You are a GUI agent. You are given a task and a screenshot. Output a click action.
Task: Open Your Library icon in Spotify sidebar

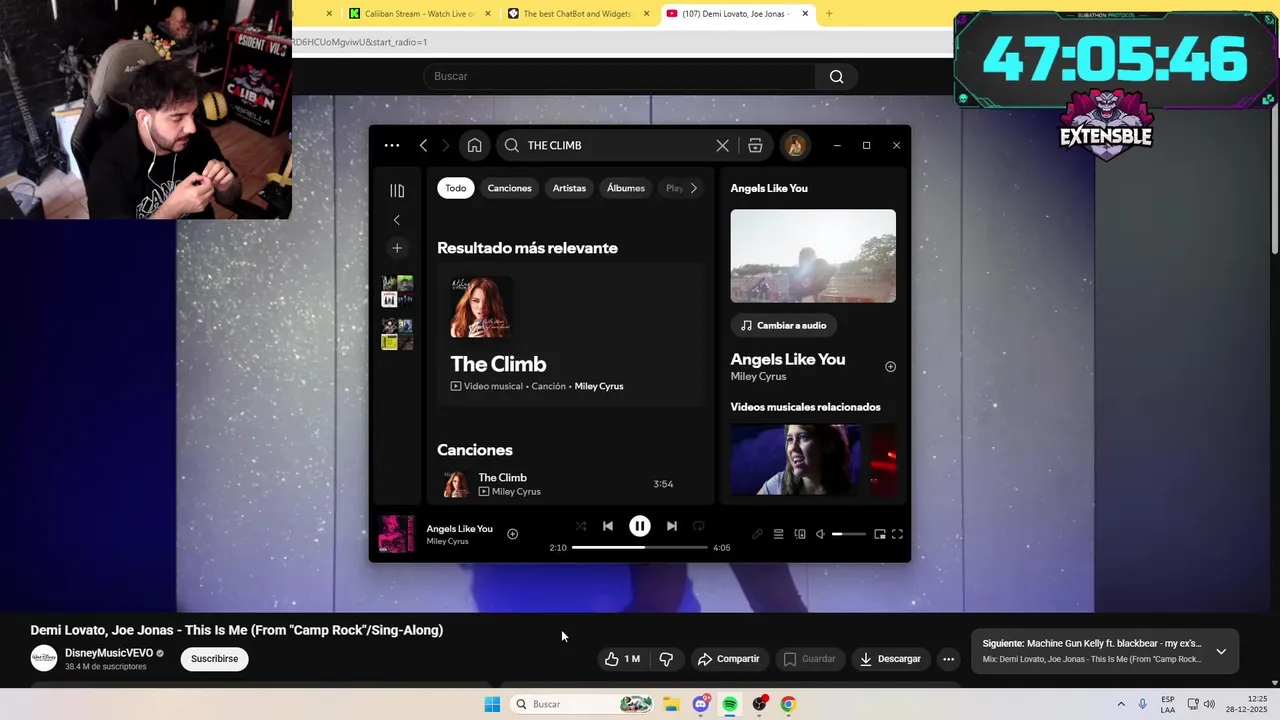pos(397,191)
